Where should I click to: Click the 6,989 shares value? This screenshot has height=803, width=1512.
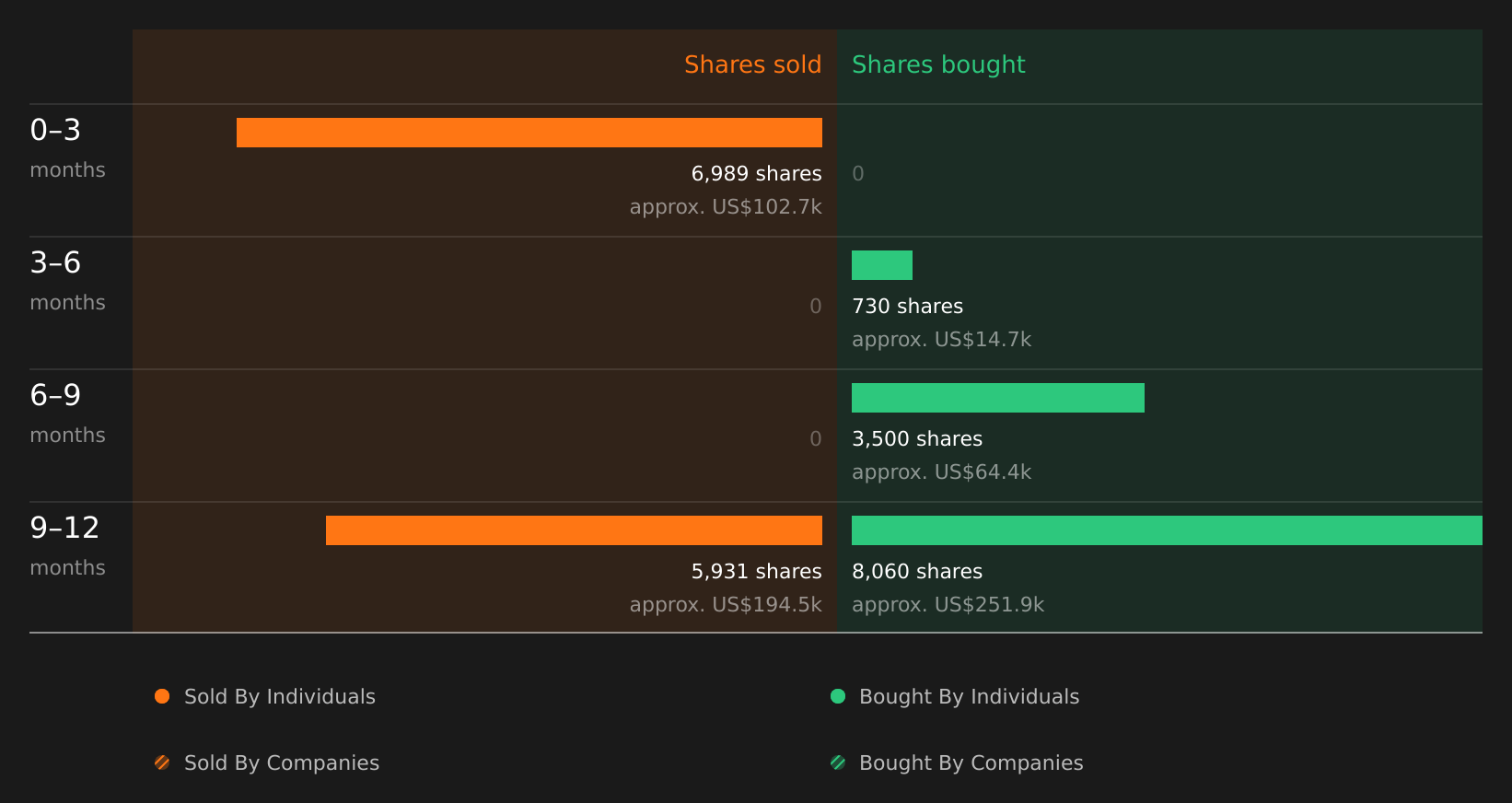[x=756, y=173]
